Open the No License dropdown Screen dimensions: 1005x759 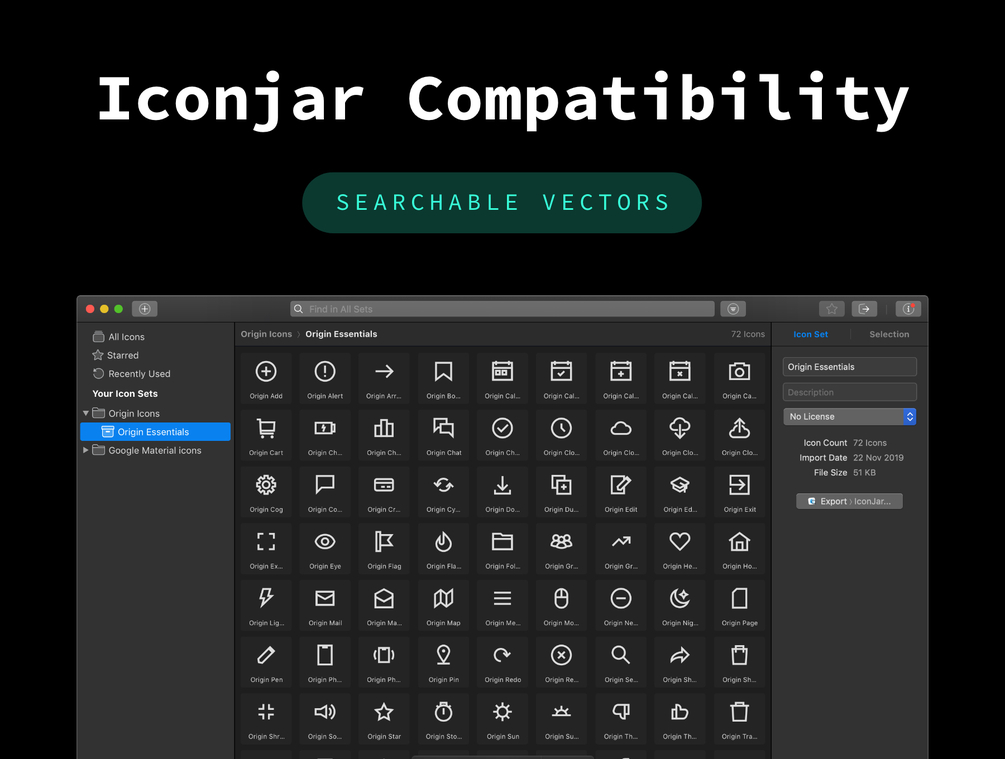pyautogui.click(x=849, y=417)
